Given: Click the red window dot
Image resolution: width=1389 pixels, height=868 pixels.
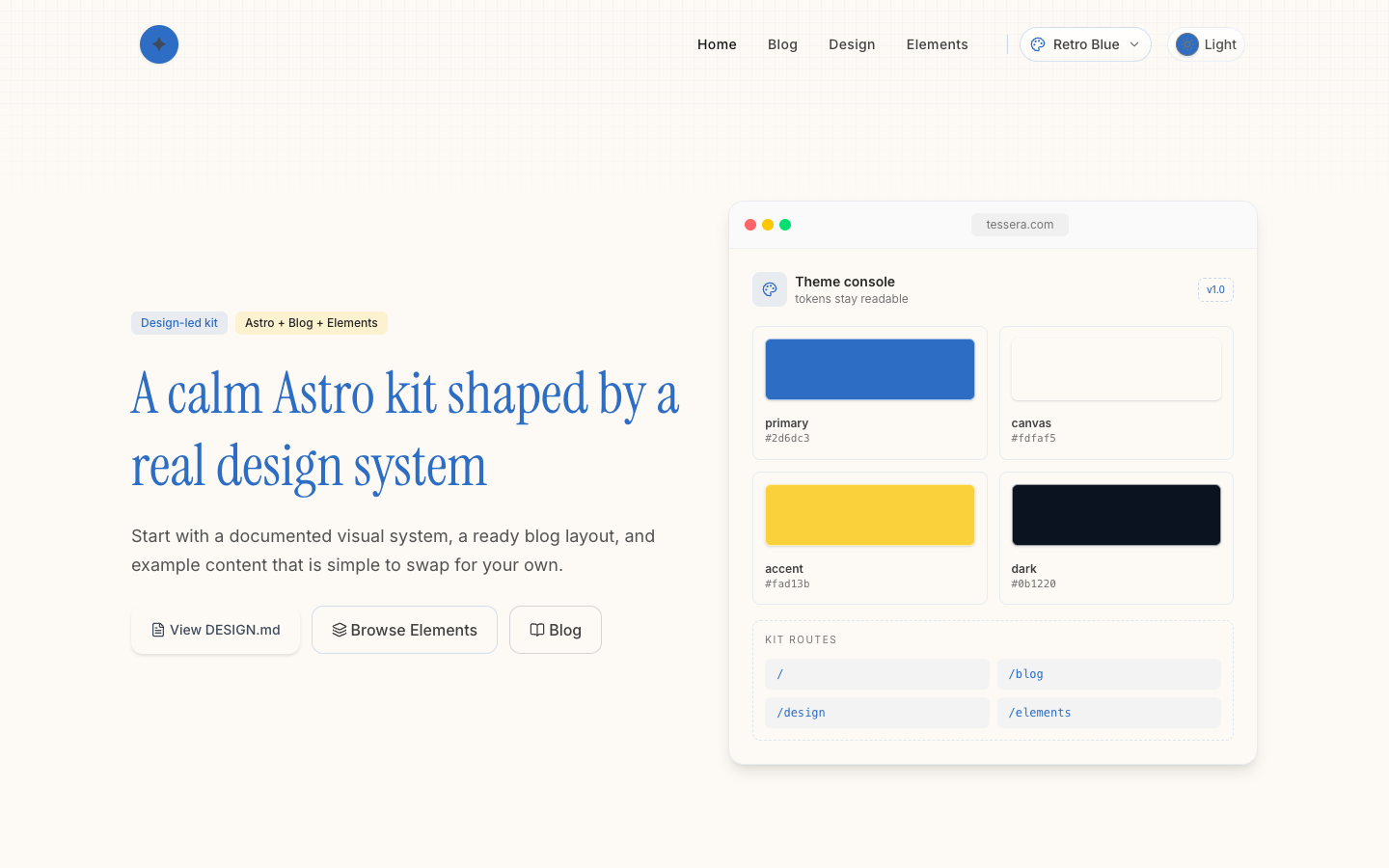Looking at the screenshot, I should 750,225.
